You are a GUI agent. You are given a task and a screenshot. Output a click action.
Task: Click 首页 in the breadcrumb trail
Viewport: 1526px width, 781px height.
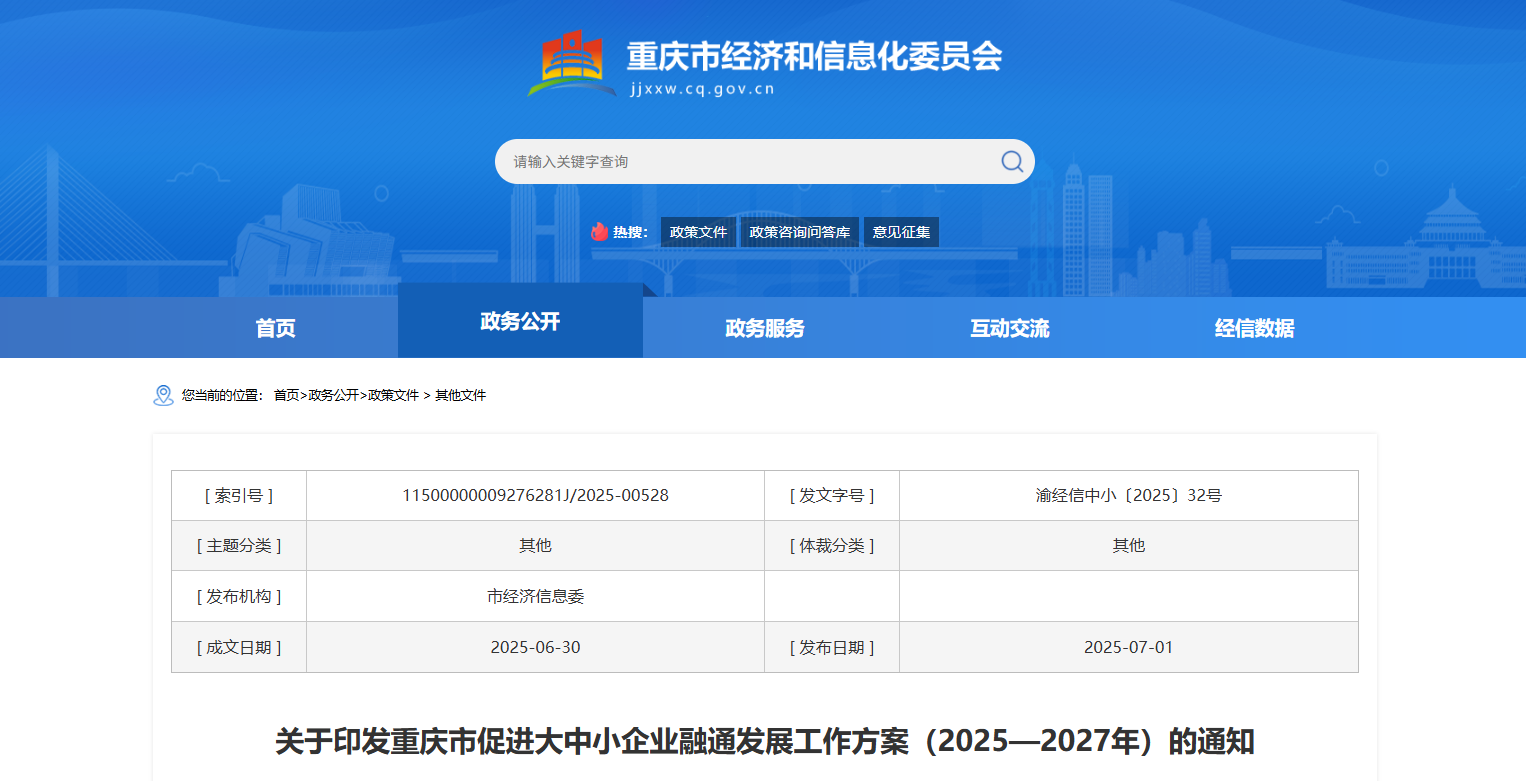pyautogui.click(x=286, y=395)
